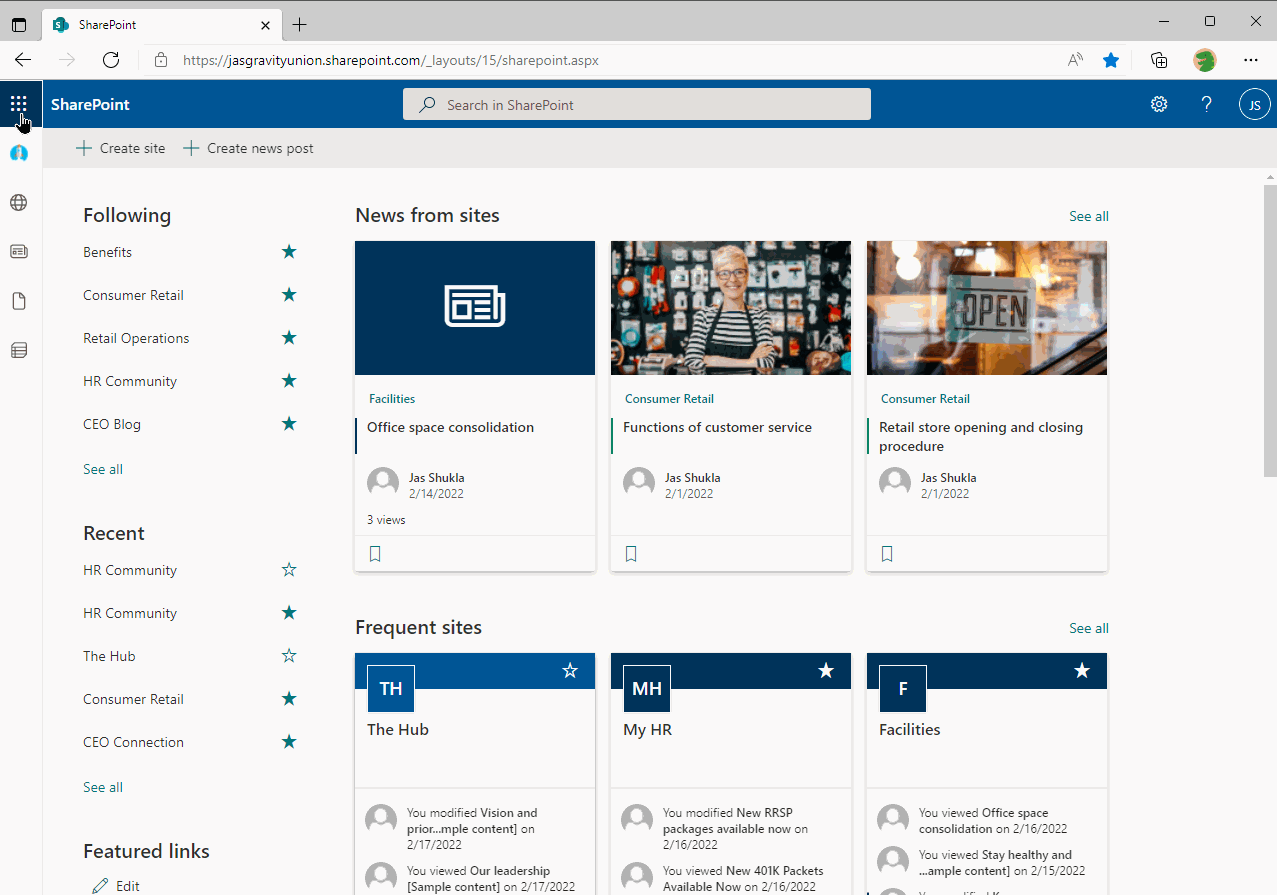Click the document icon in the left rail
Viewport: 1277px width, 895px height.
click(x=18, y=301)
